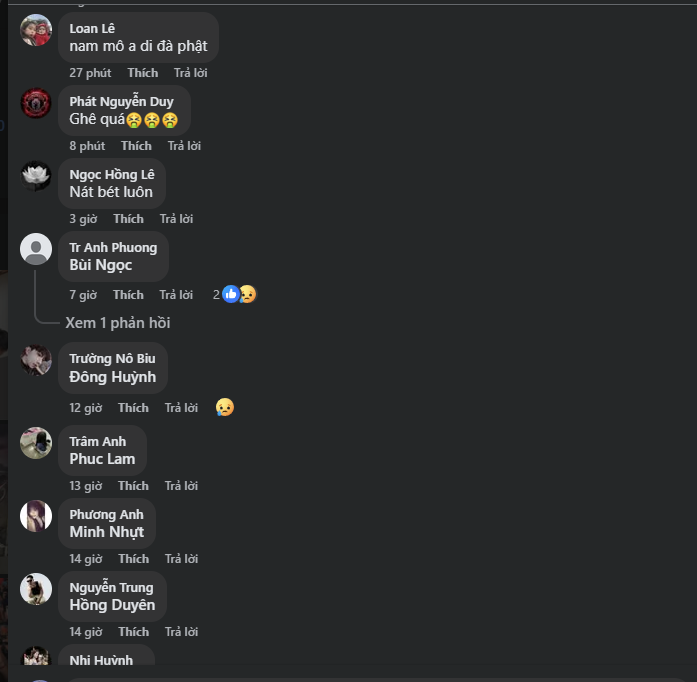Like Loan Lê's comment with Thích
The image size is (697, 682).
pyautogui.click(x=143, y=73)
